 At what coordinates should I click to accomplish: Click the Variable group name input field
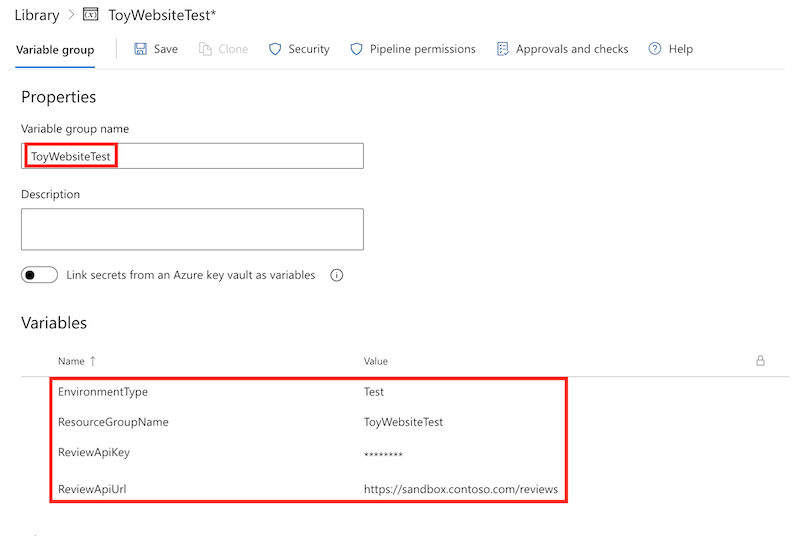click(x=192, y=156)
